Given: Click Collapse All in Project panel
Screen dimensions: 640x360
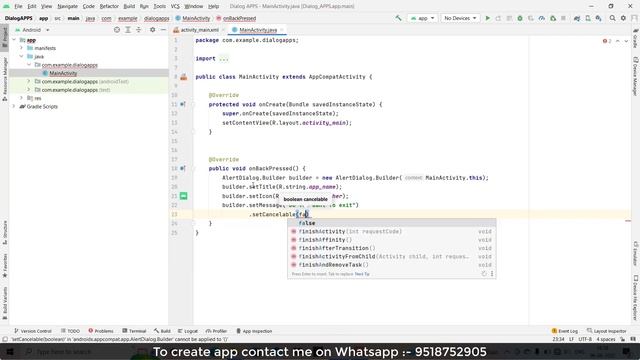Looking at the screenshot, I should (x=138, y=30).
